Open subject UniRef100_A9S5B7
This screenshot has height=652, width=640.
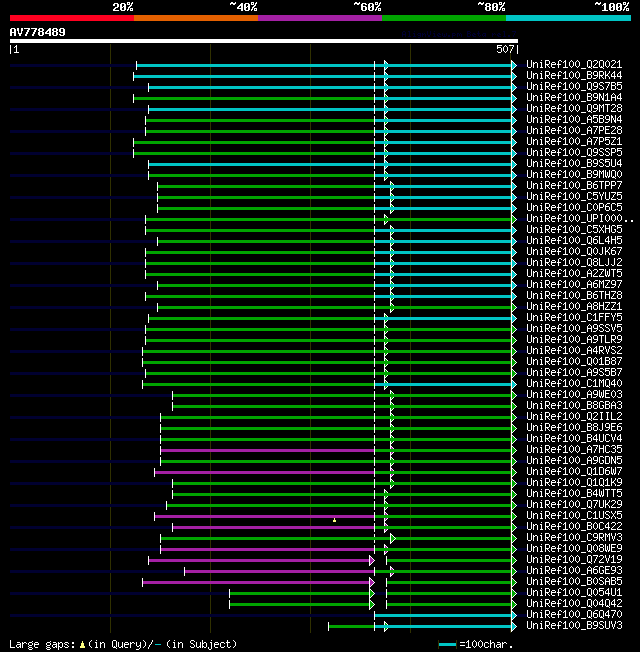(574, 373)
